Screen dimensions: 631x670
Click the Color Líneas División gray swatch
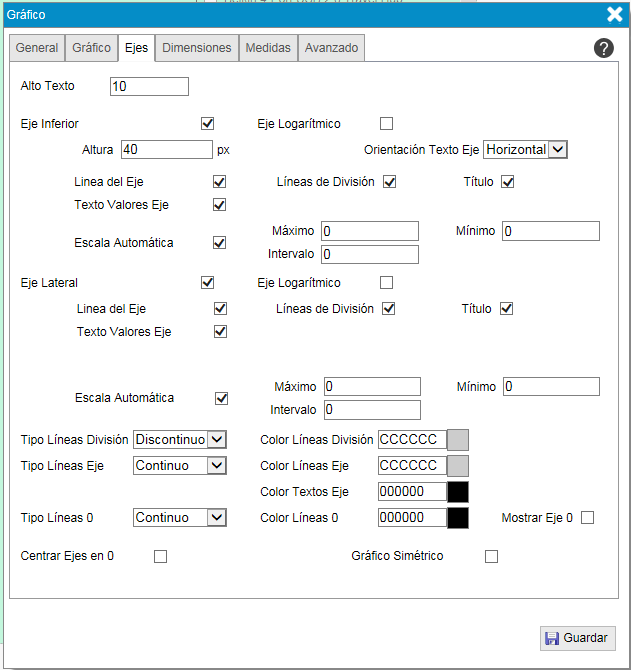pyautogui.click(x=457, y=439)
